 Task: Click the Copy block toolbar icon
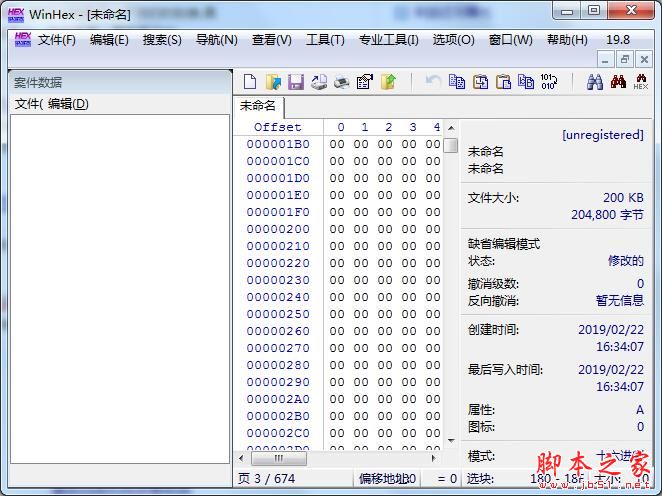pos(457,82)
